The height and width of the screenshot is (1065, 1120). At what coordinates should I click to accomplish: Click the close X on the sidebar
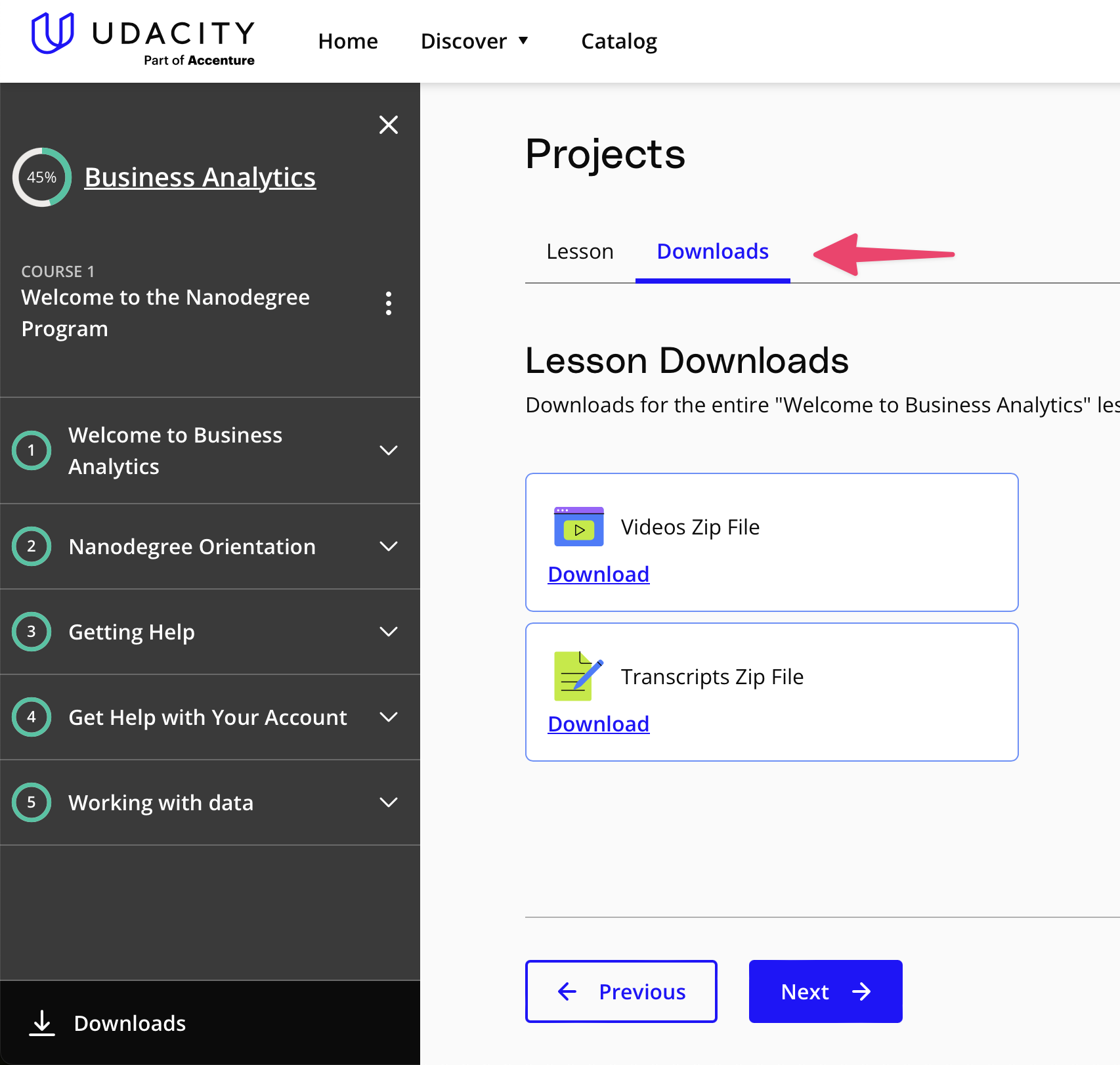coord(389,125)
